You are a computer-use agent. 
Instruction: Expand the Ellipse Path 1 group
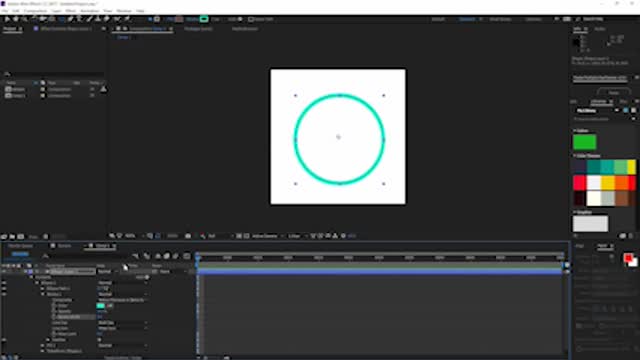tap(42, 289)
